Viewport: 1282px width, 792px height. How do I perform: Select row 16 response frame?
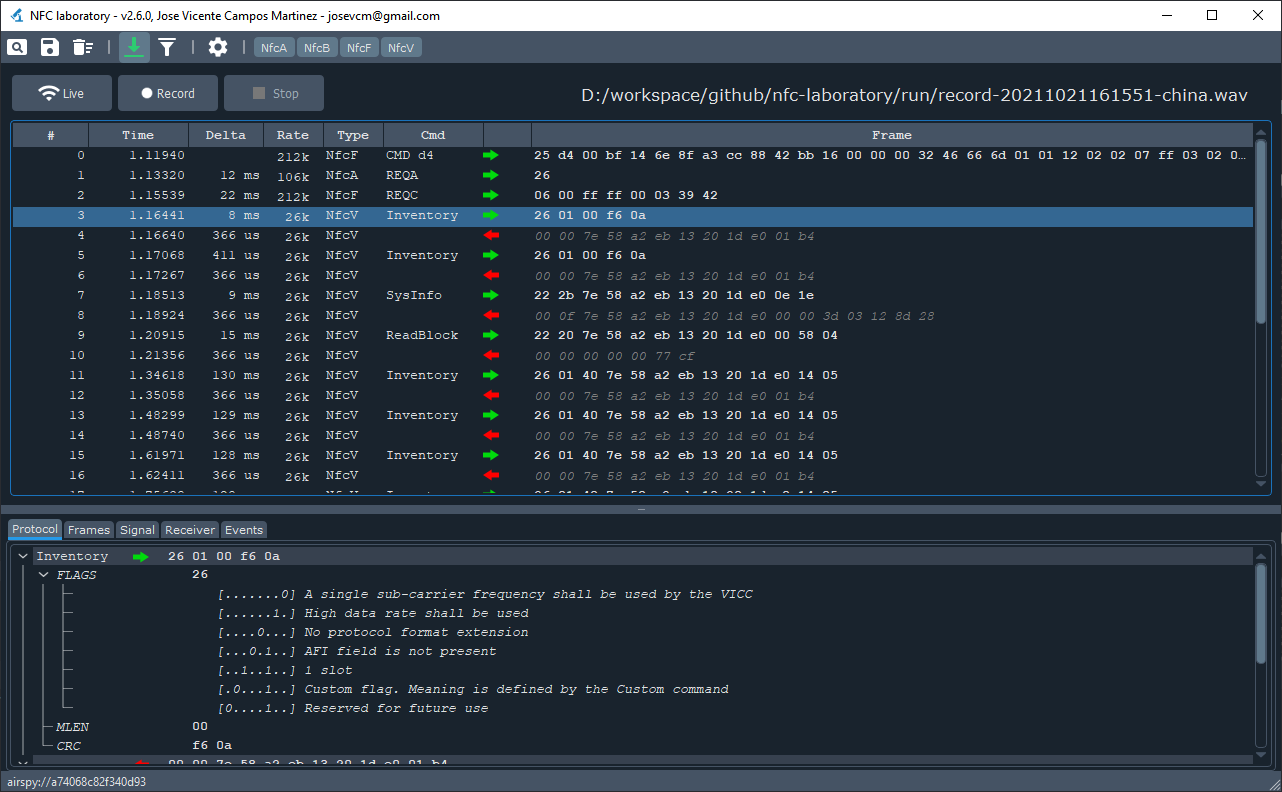pos(633,475)
